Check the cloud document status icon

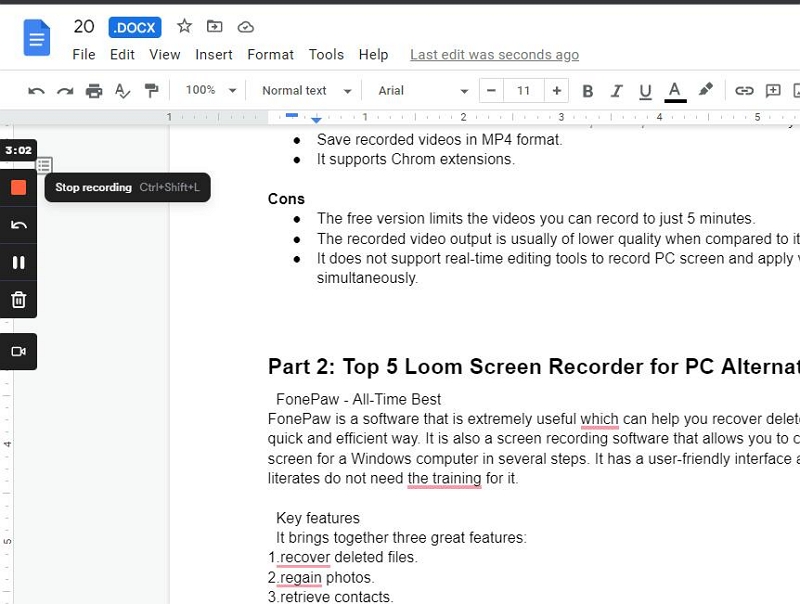tap(245, 27)
